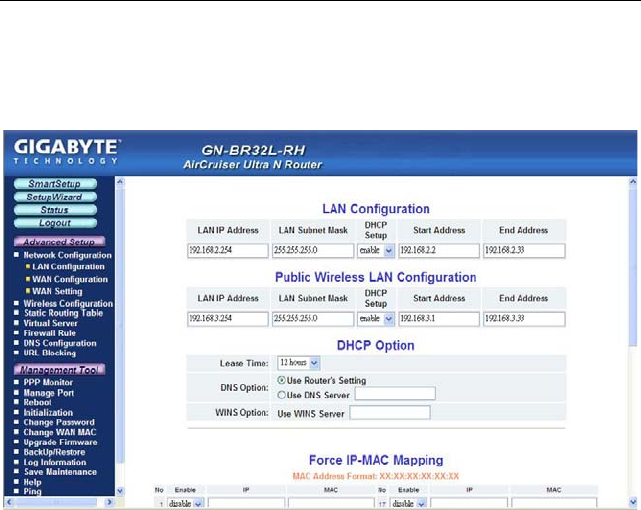Open Static Routing Table page
641x510 pixels.
coord(63,313)
